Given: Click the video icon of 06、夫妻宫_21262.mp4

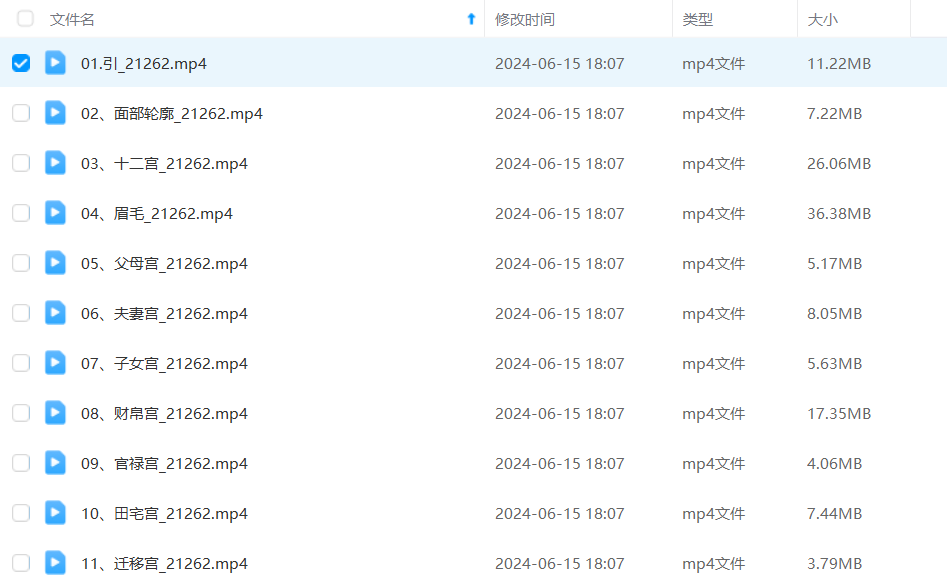Looking at the screenshot, I should (x=55, y=312).
